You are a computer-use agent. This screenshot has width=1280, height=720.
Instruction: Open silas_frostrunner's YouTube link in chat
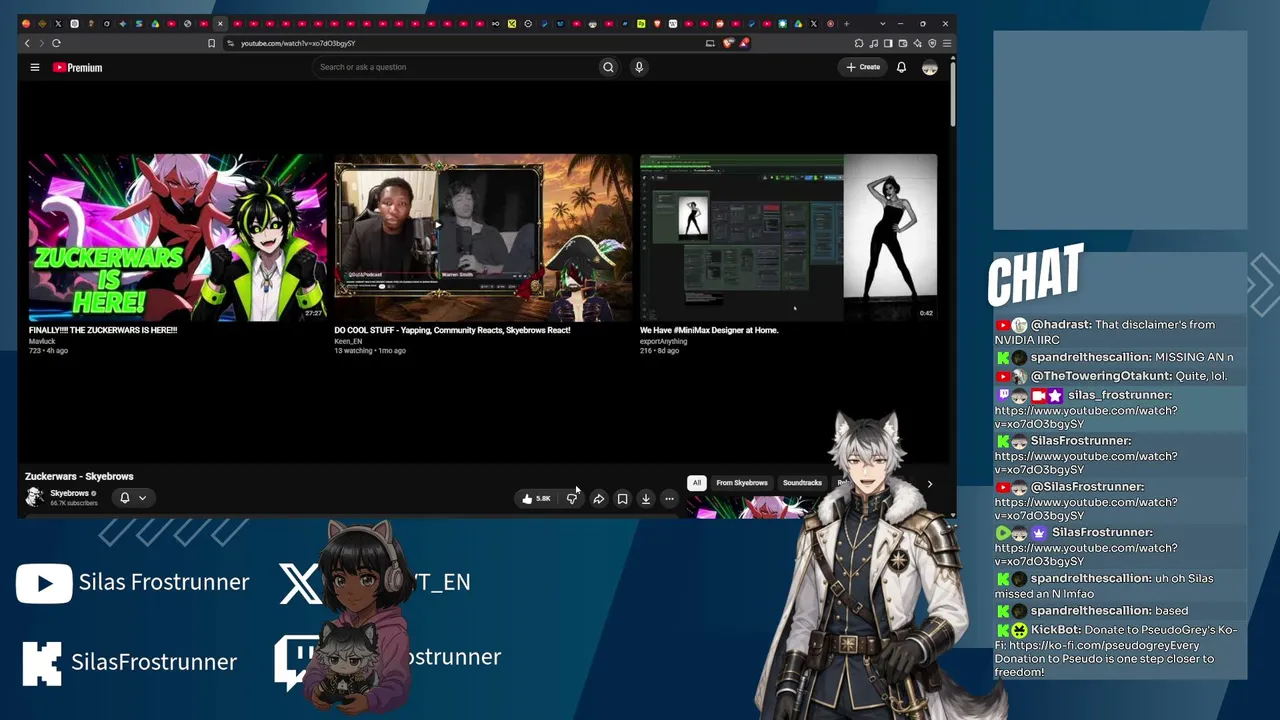[x=1086, y=417]
